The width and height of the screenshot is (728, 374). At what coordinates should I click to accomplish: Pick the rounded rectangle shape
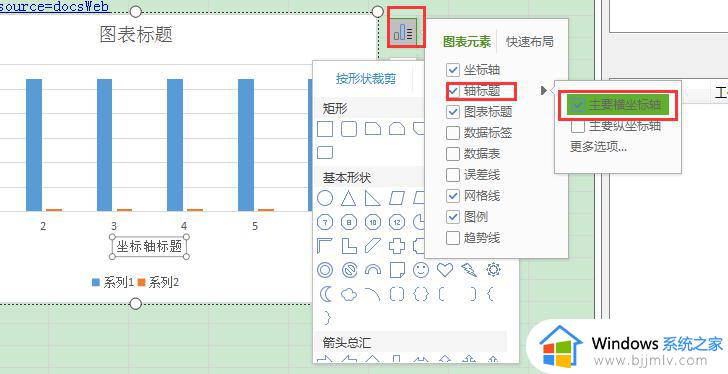coord(349,129)
